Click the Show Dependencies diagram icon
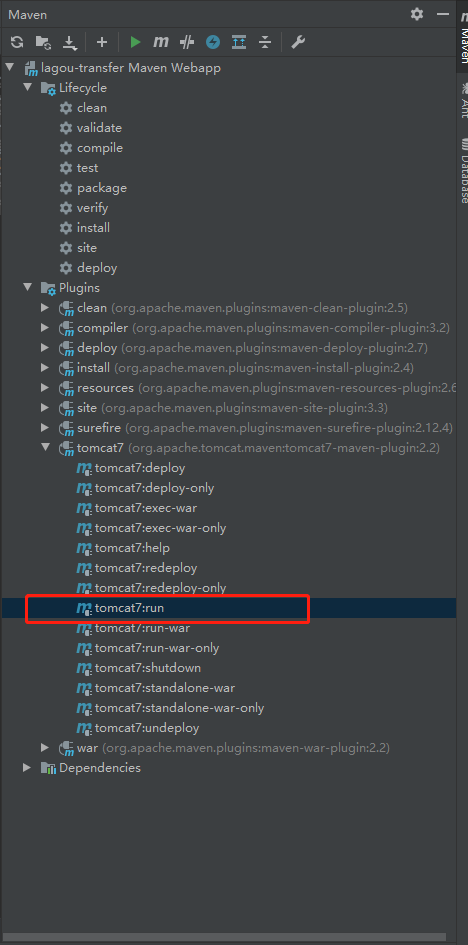The width and height of the screenshot is (468, 945). (239, 42)
